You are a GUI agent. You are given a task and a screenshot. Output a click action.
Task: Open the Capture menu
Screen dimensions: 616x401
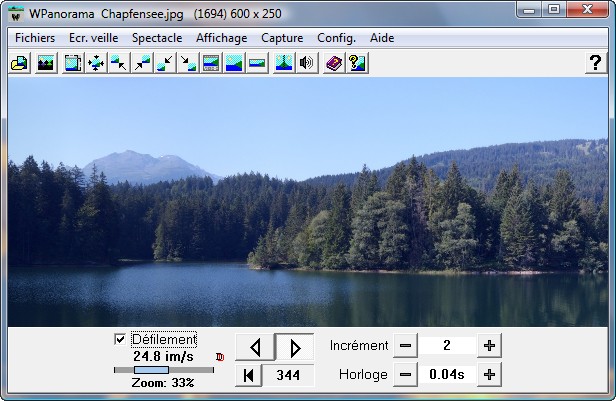[x=282, y=38]
